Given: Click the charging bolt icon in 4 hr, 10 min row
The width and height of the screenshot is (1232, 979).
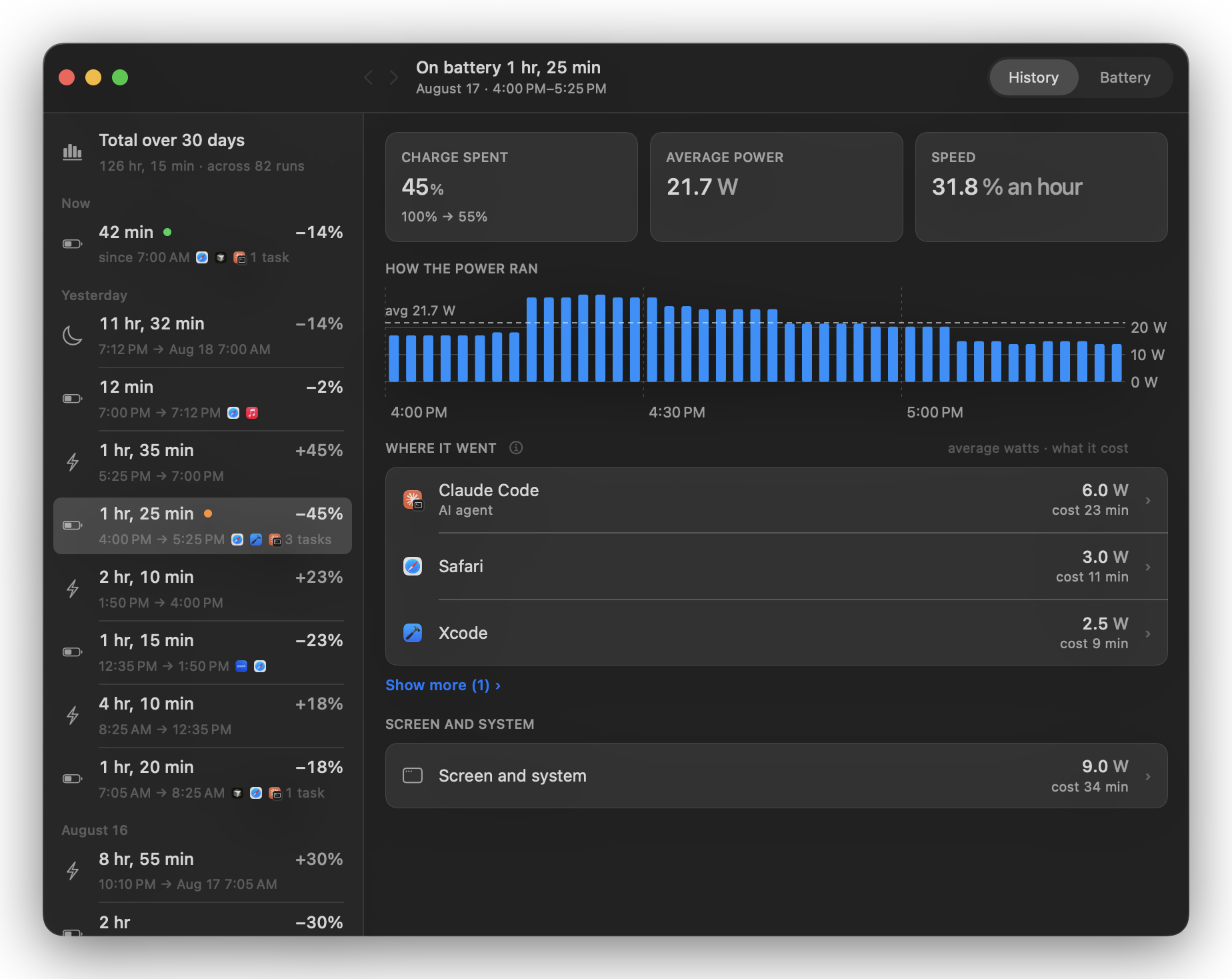Looking at the screenshot, I should (73, 716).
